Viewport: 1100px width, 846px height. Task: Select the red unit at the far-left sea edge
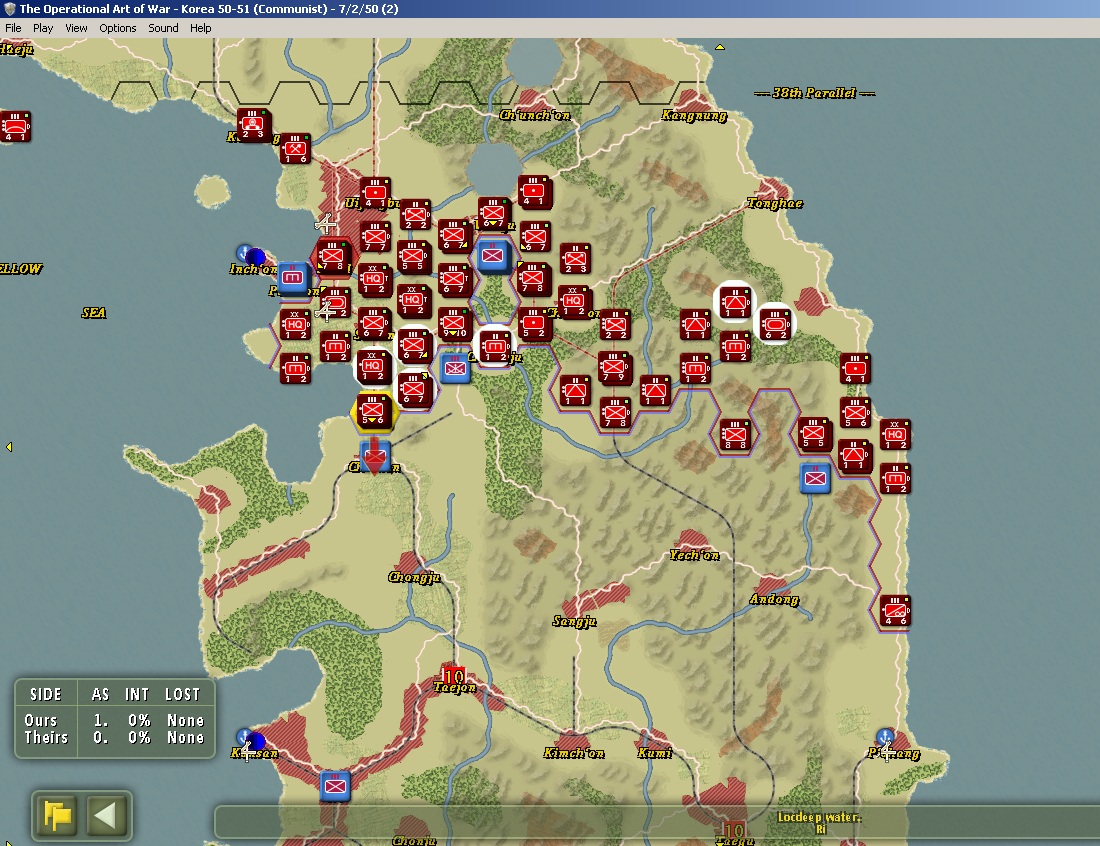15,127
